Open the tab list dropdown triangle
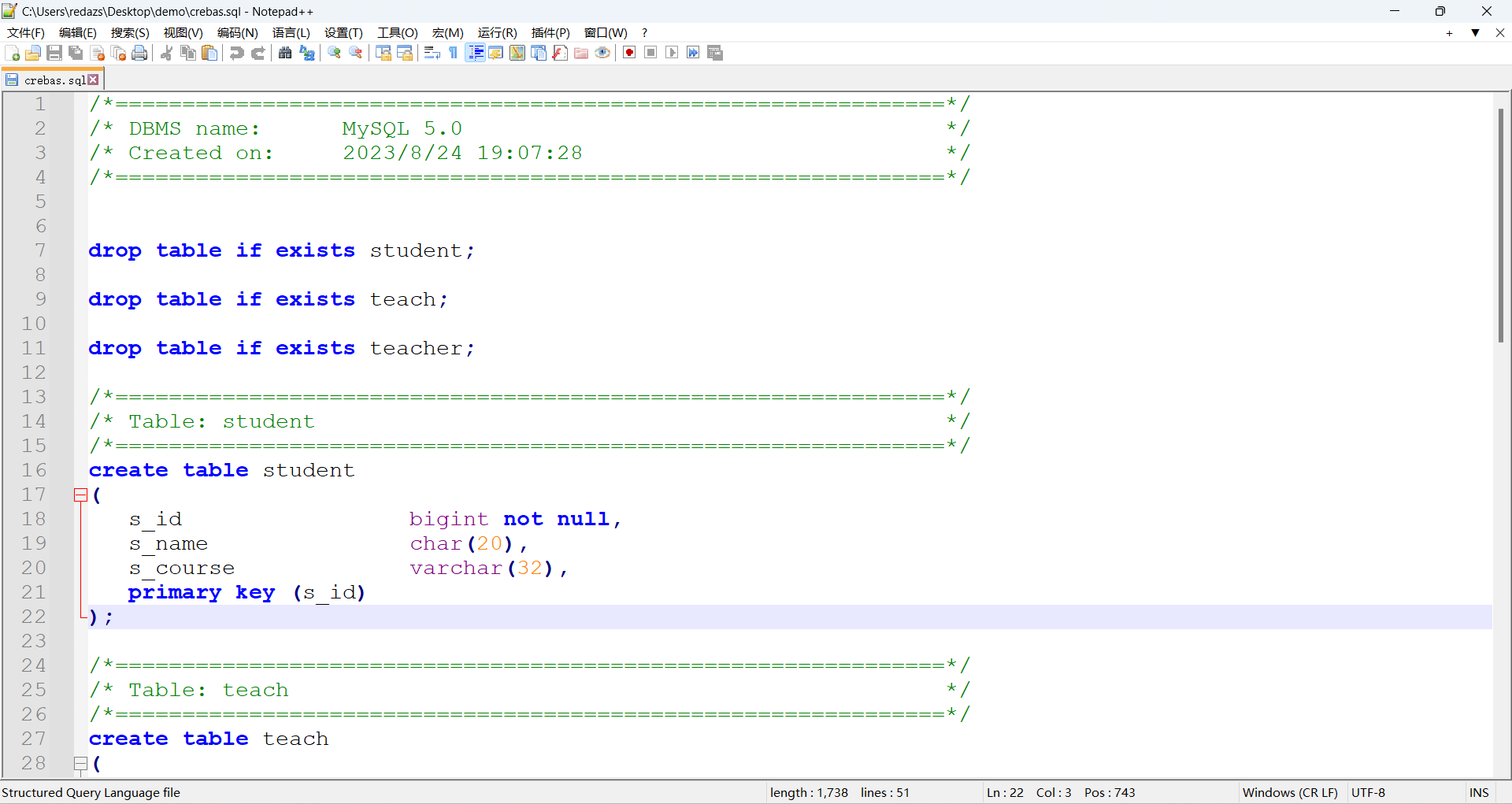This screenshot has width=1512, height=804. 1475,33
